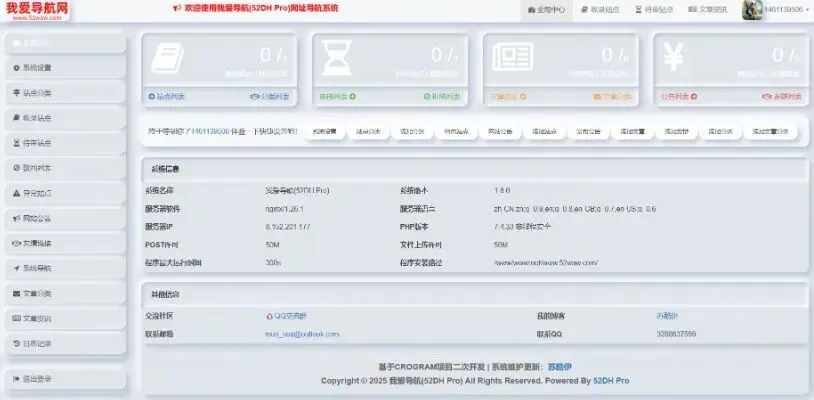Click the install path /www/wwwroot/www.52waw.com/

[546, 263]
